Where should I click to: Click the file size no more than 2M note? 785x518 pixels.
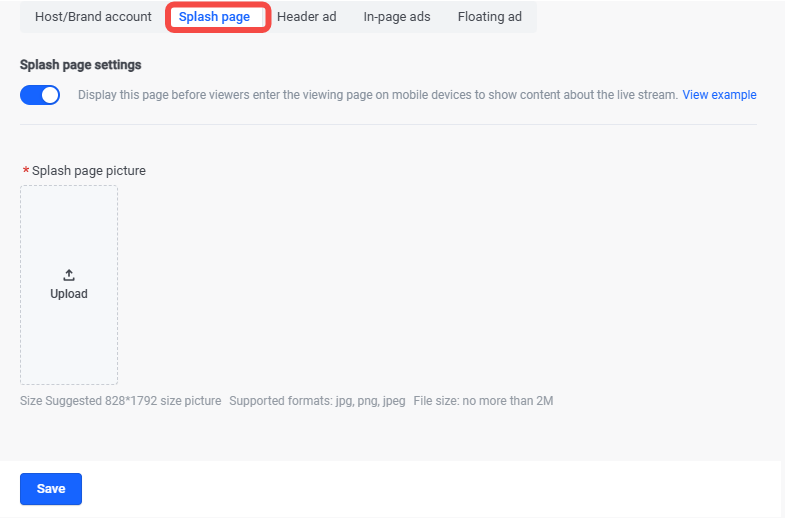(x=483, y=401)
